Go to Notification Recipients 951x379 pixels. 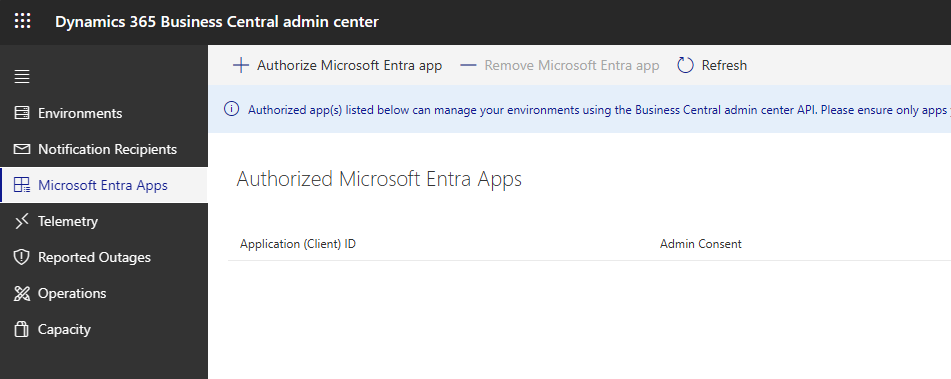point(104,149)
